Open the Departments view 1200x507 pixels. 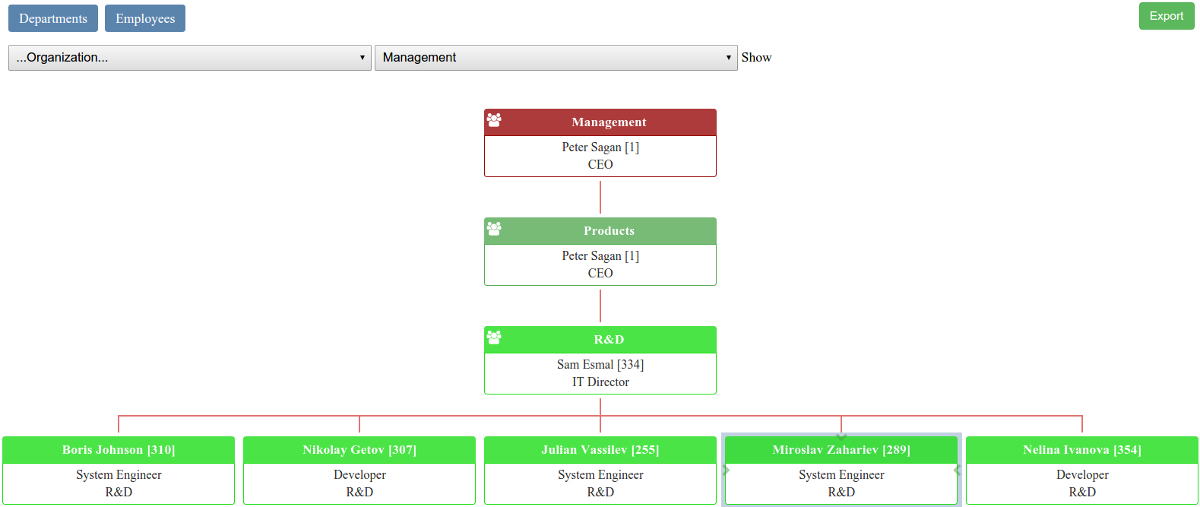pos(53,18)
